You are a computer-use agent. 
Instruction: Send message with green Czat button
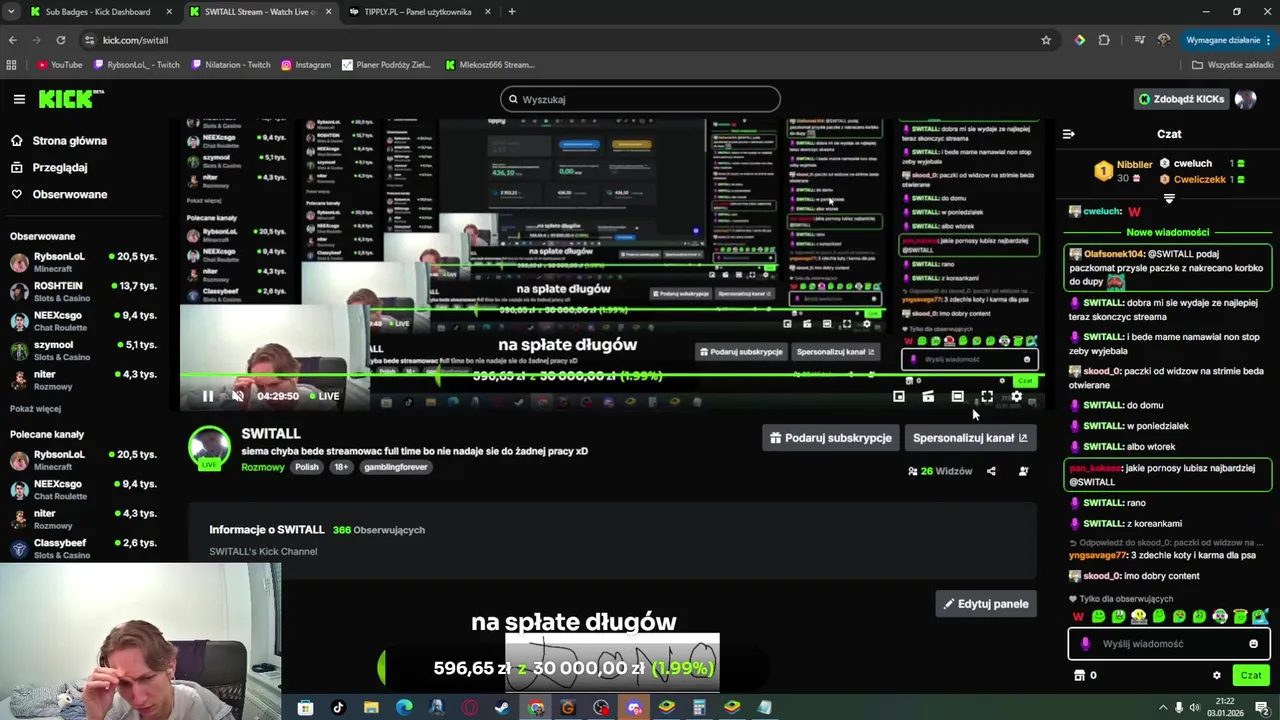point(1251,675)
